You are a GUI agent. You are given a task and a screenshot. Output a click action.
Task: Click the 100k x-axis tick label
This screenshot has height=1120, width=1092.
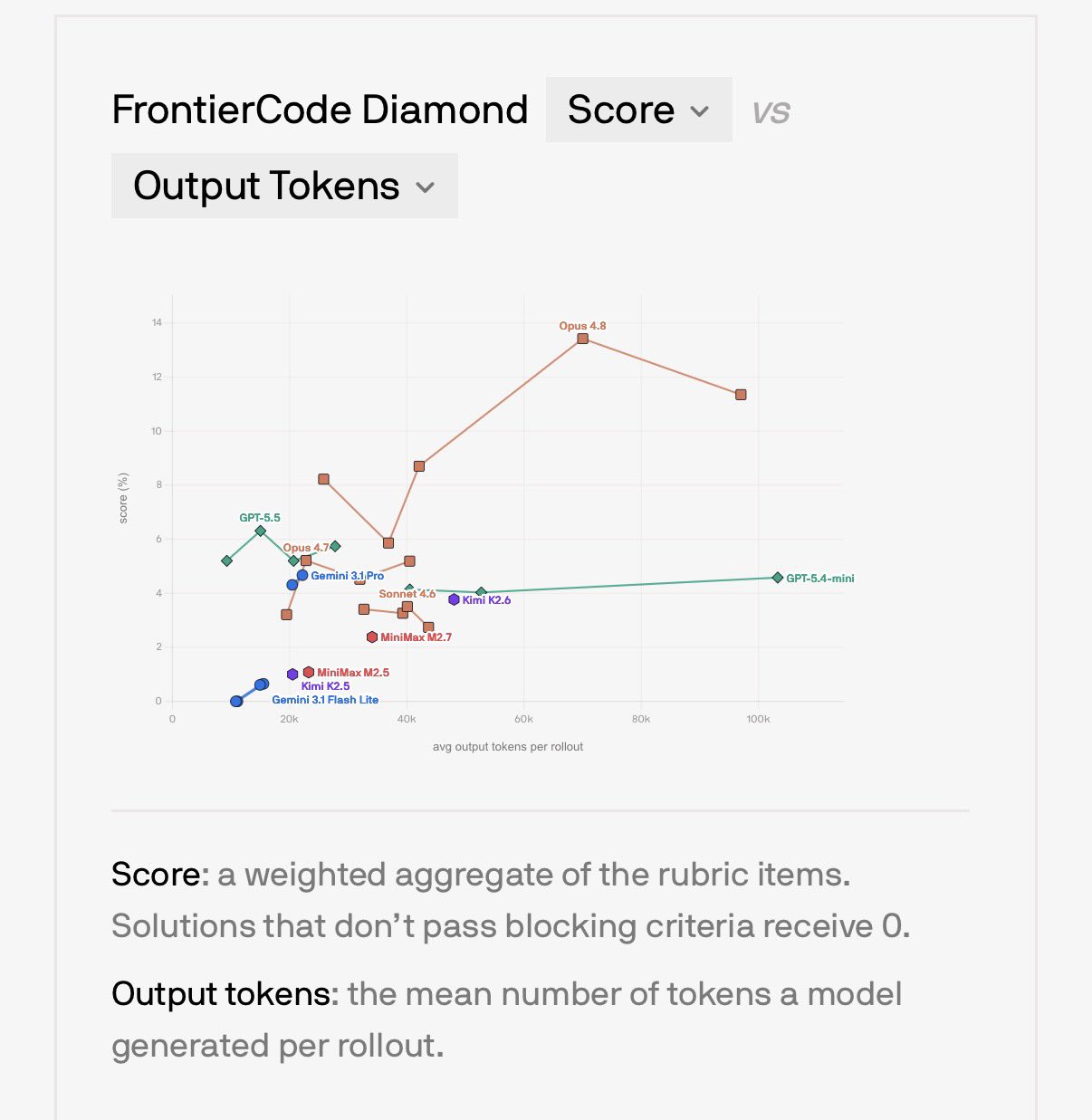click(758, 719)
